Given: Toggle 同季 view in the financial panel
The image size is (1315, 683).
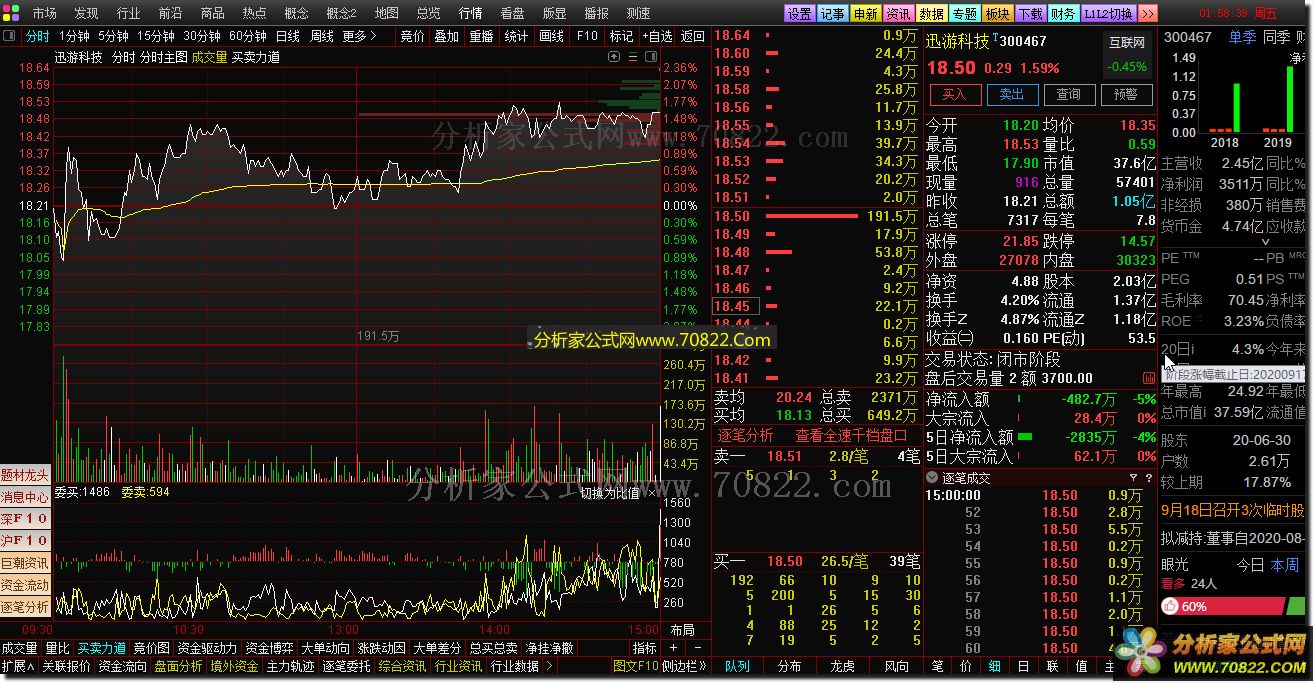Looking at the screenshot, I should (x=1277, y=37).
